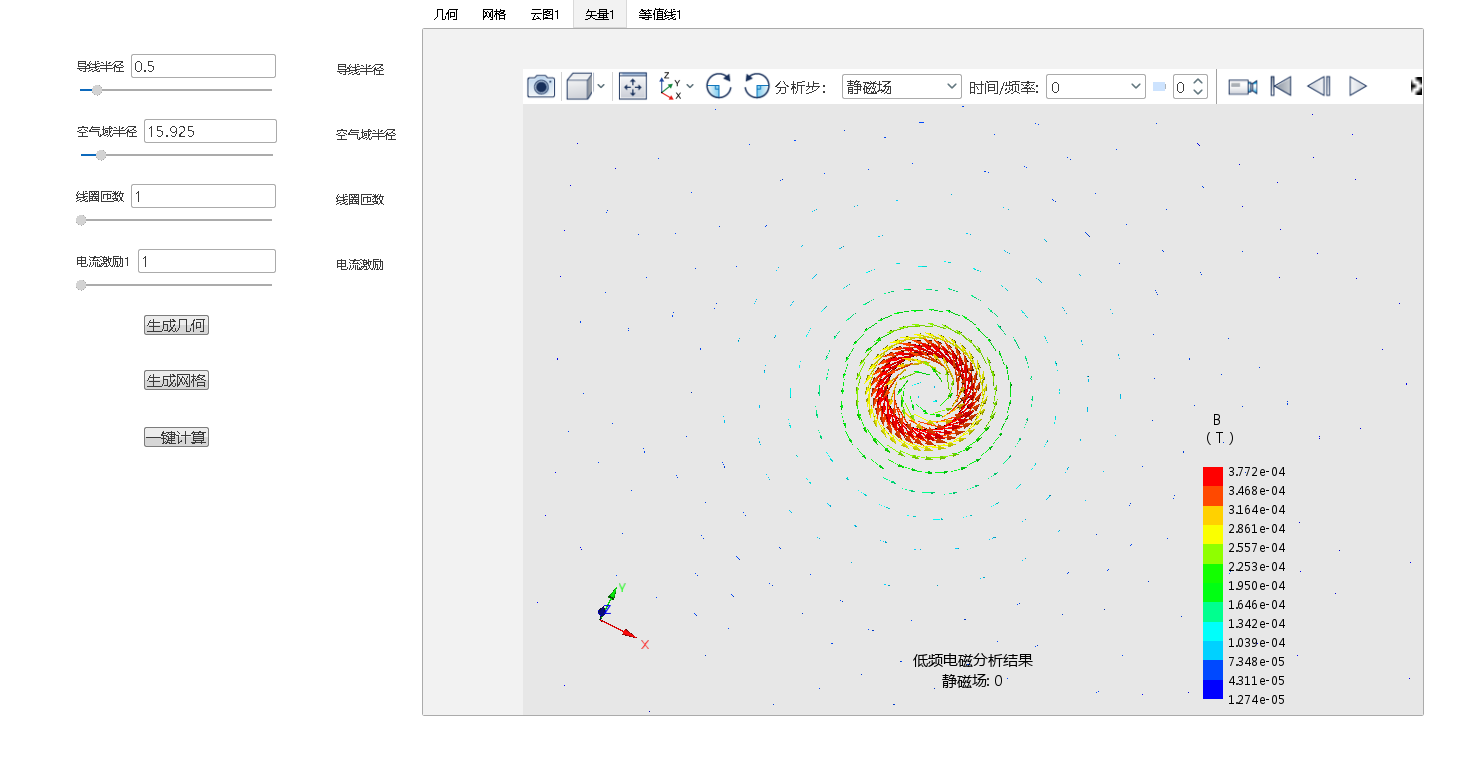Click the 线圈匝数 slider handle
The height and width of the screenshot is (775, 1479).
[x=81, y=220]
